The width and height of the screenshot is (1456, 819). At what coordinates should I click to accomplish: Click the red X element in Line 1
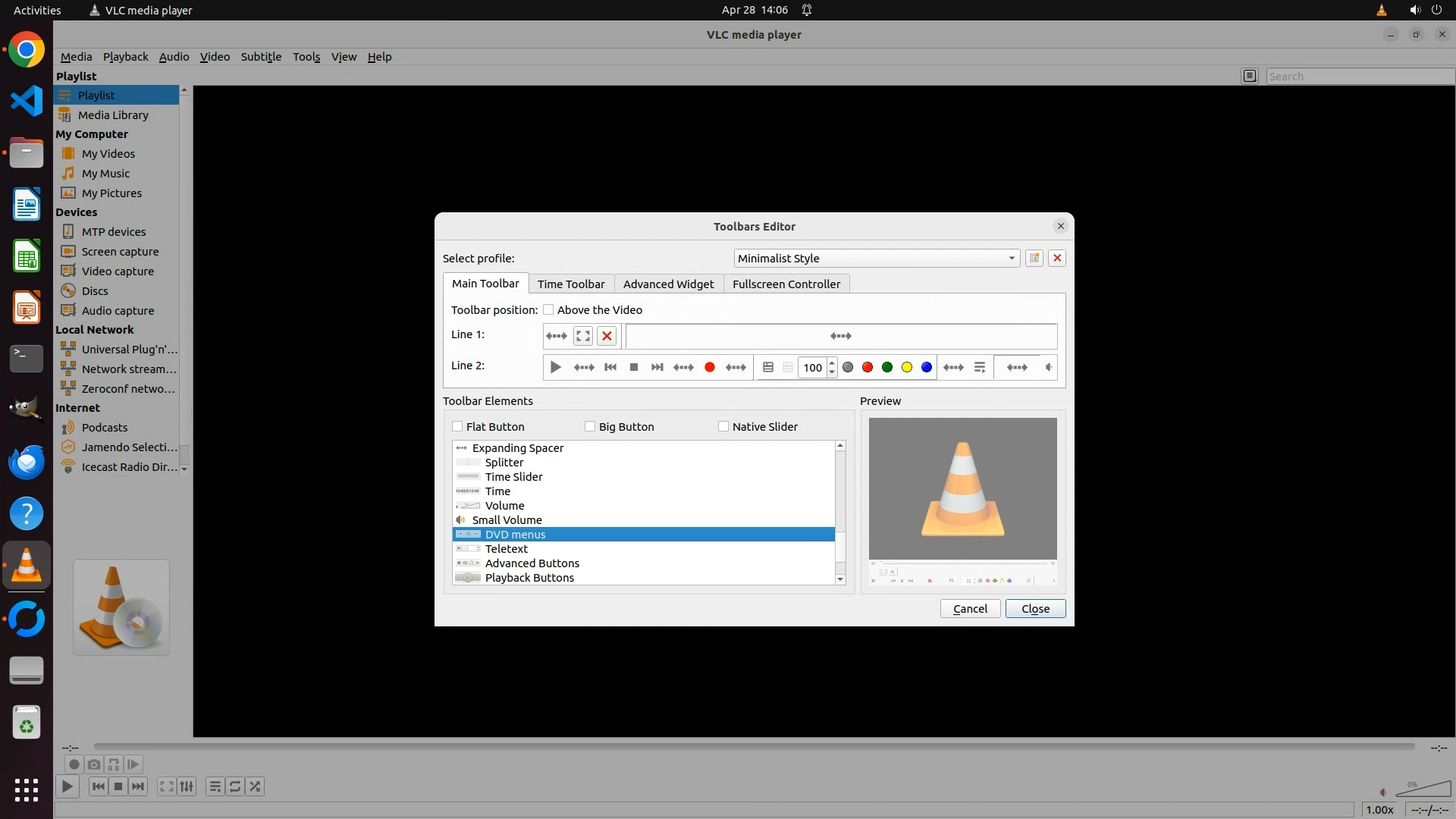coord(607,336)
